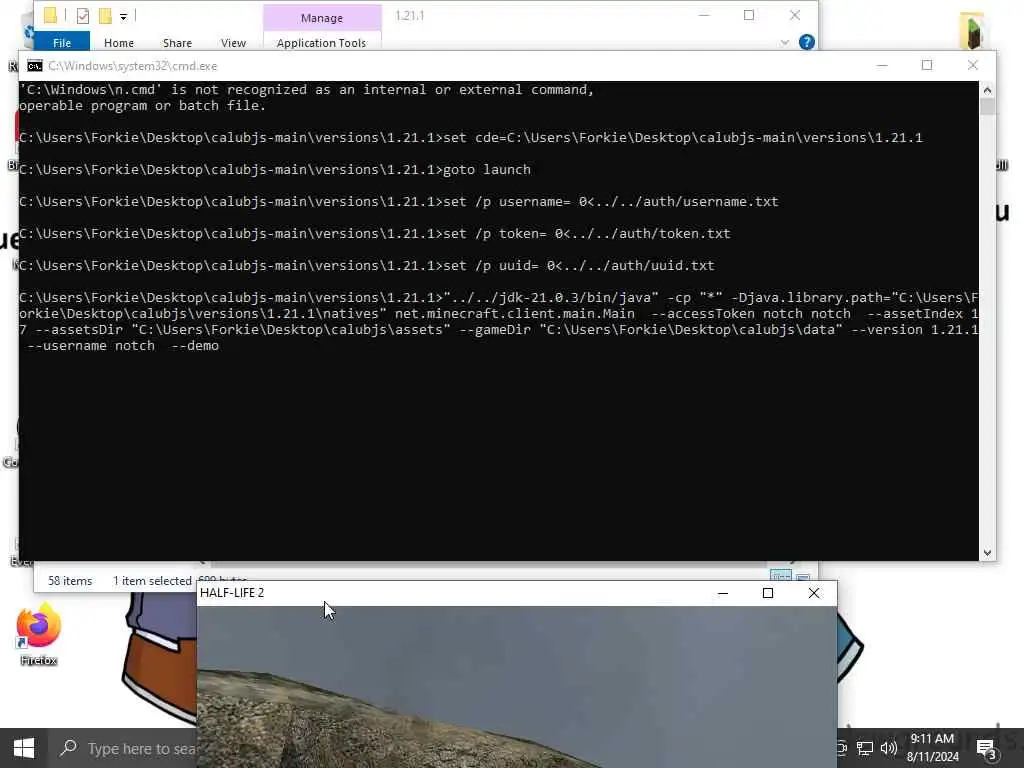Screen dimensions: 1024x768
Task: Click the New Folder quick access icon
Action: [x=104, y=16]
